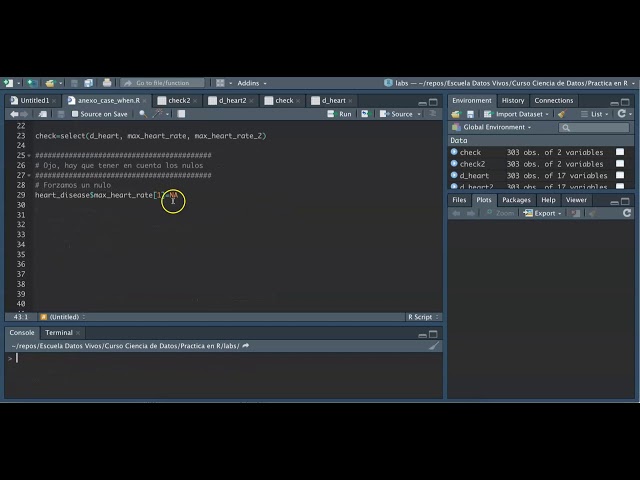Screen dimensions: 640x480
Task: Save the script from editor toolbar
Action: [61, 114]
